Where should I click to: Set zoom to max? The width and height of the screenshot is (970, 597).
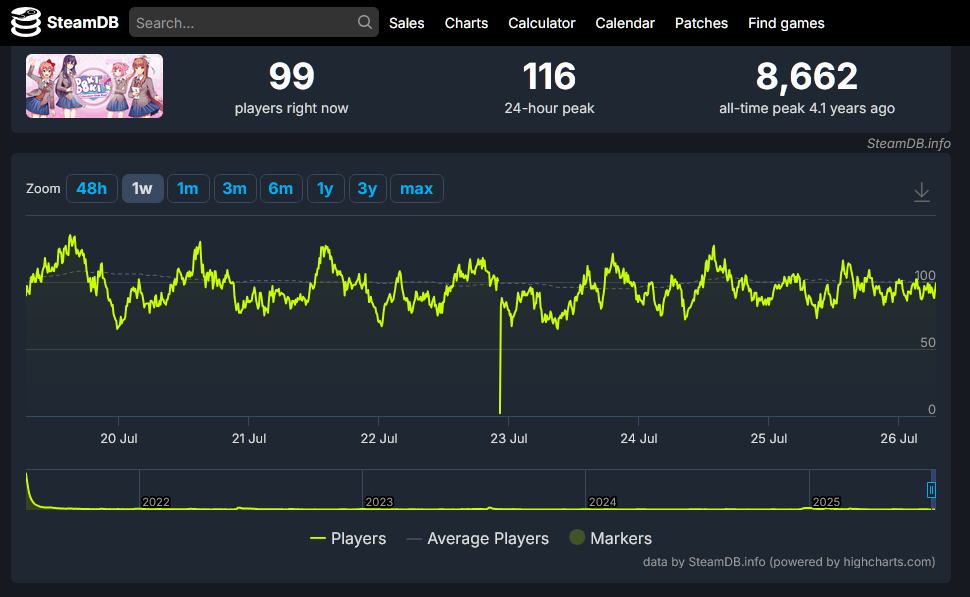pos(416,189)
